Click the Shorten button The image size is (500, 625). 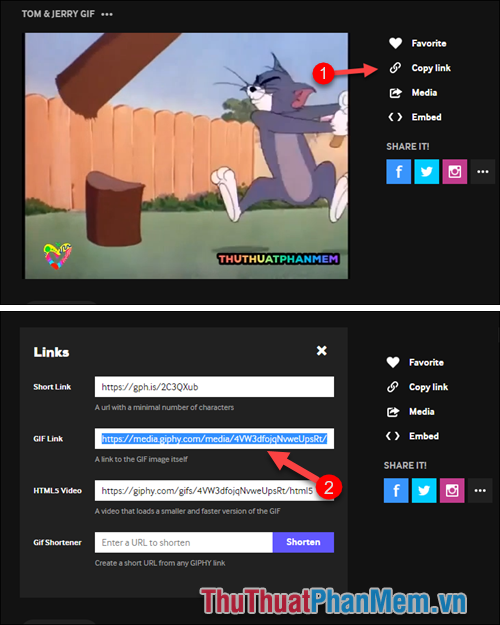click(303, 542)
